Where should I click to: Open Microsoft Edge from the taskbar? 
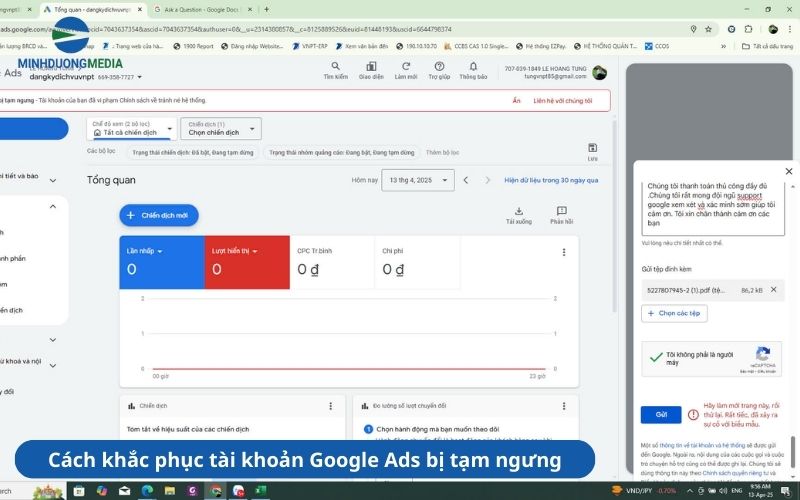pos(147,491)
